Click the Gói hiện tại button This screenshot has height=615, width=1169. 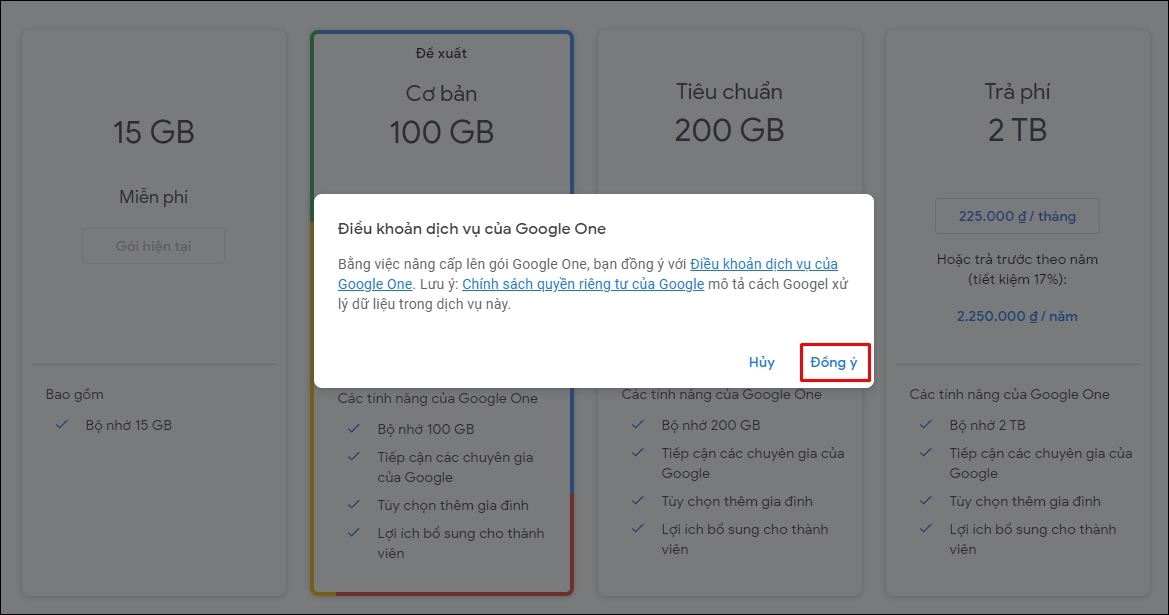coord(153,246)
